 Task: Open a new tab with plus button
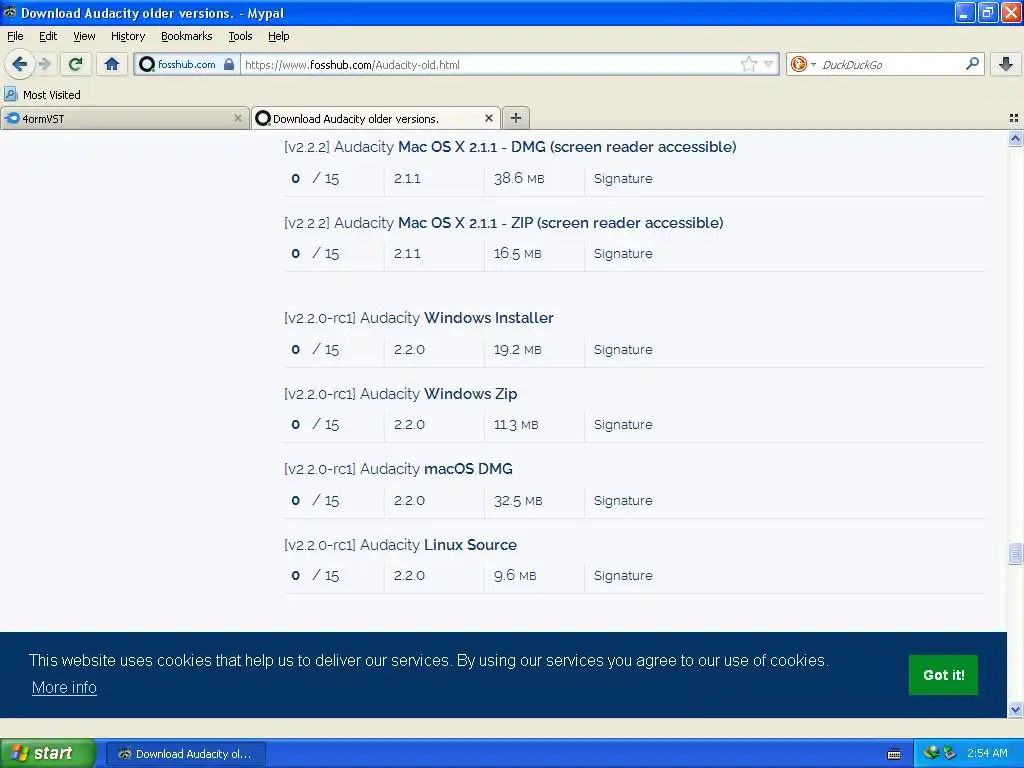(x=516, y=118)
